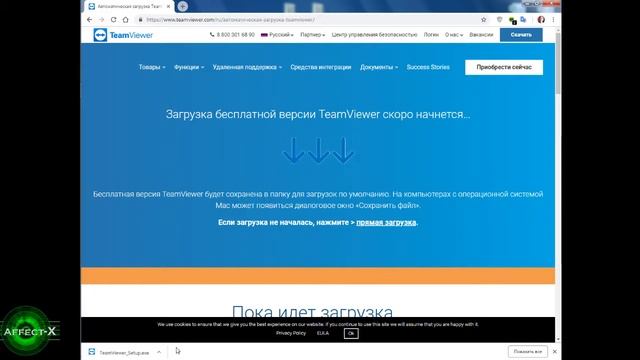640x360 pixels.
Task: Click the browser forward arrow
Action: (101, 20)
